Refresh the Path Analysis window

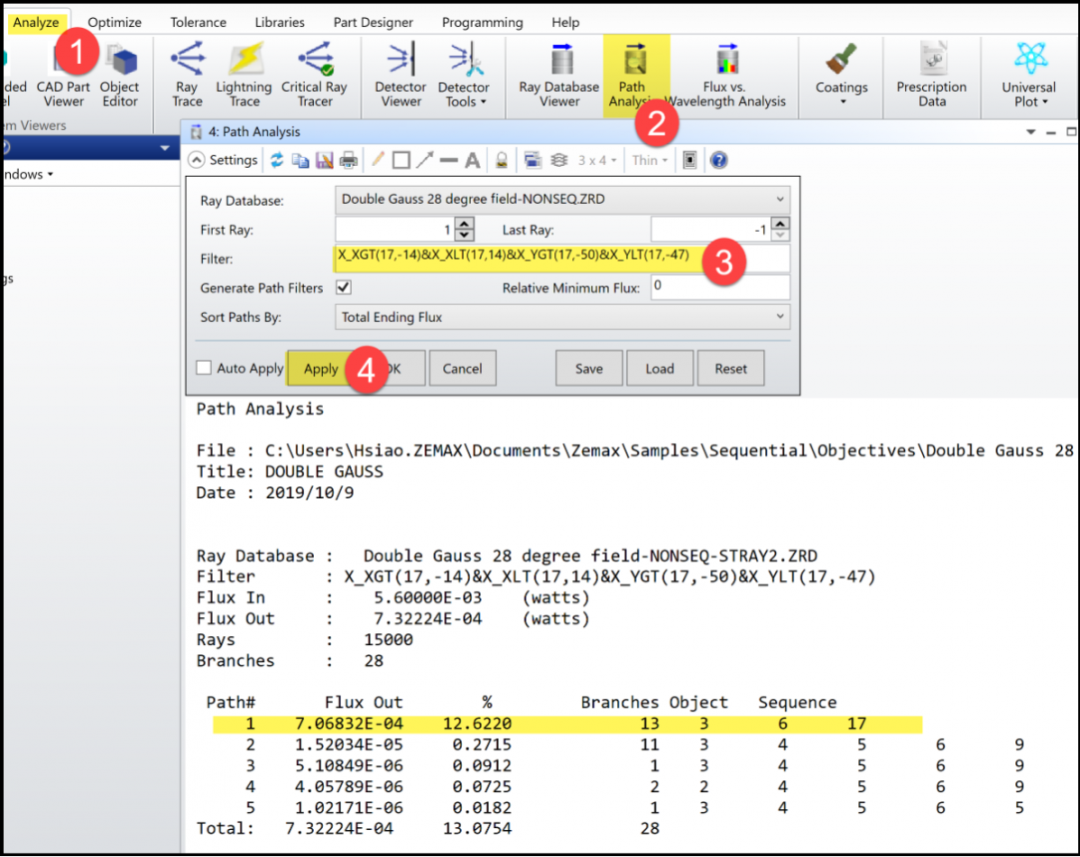pos(277,161)
